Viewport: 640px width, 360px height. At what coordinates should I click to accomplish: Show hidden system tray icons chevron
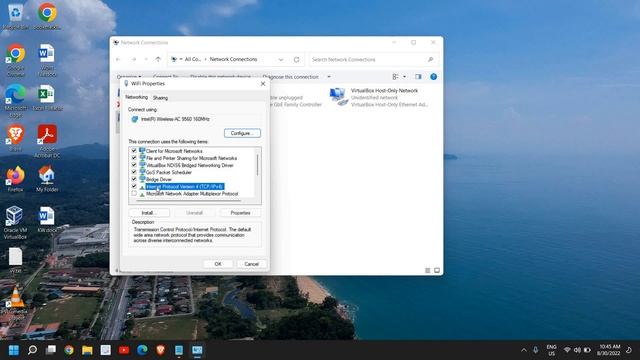point(524,350)
